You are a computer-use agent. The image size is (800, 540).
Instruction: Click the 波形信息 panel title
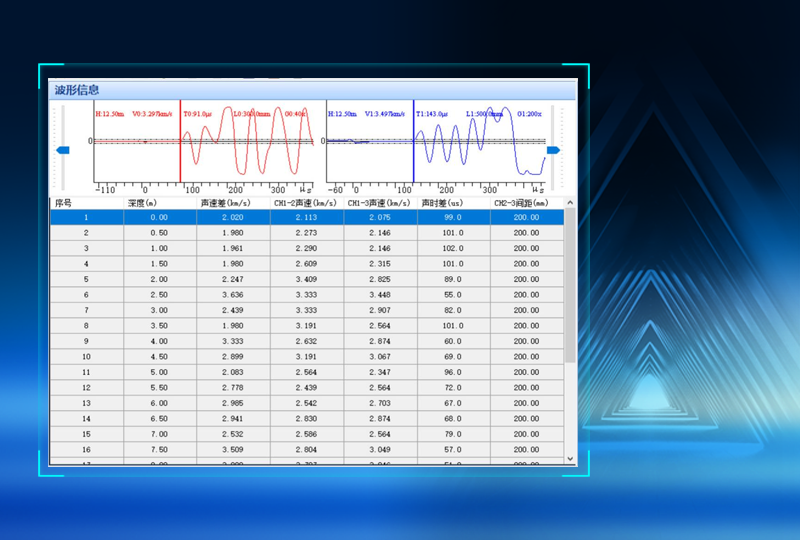coord(77,90)
